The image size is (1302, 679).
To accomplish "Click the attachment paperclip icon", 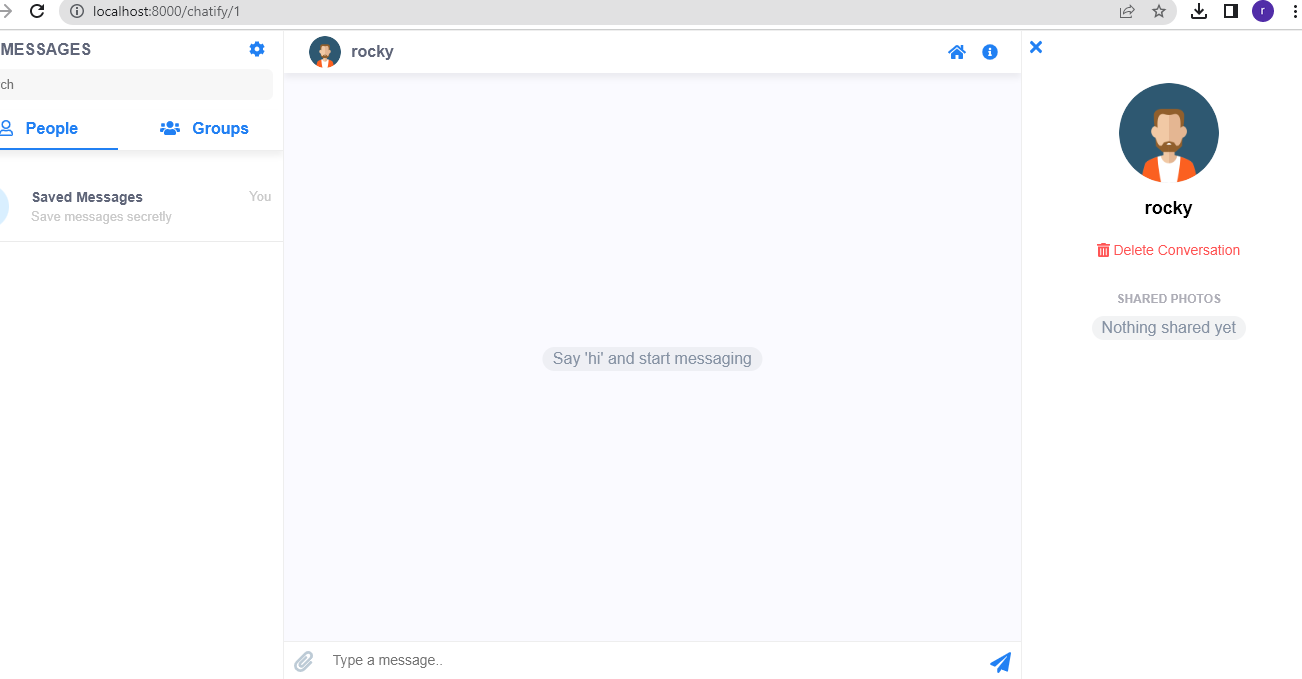I will [x=303, y=661].
